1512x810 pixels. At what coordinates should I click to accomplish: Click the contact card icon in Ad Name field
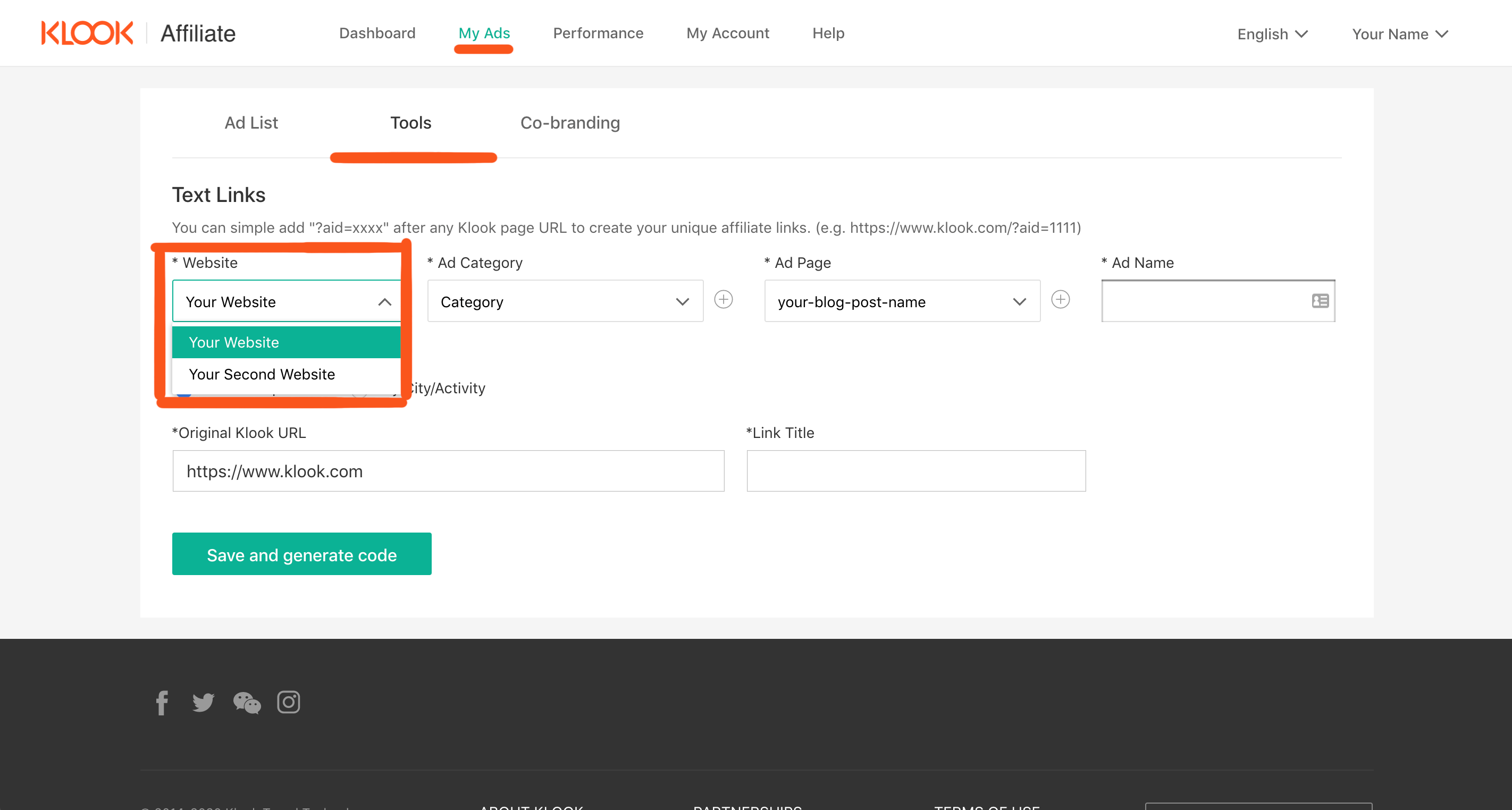[x=1320, y=301]
